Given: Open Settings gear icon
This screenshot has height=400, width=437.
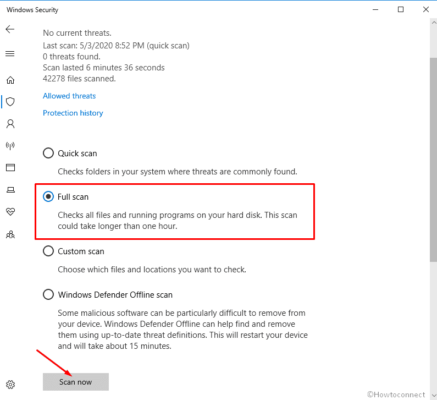Looking at the screenshot, I should click(x=10, y=384).
